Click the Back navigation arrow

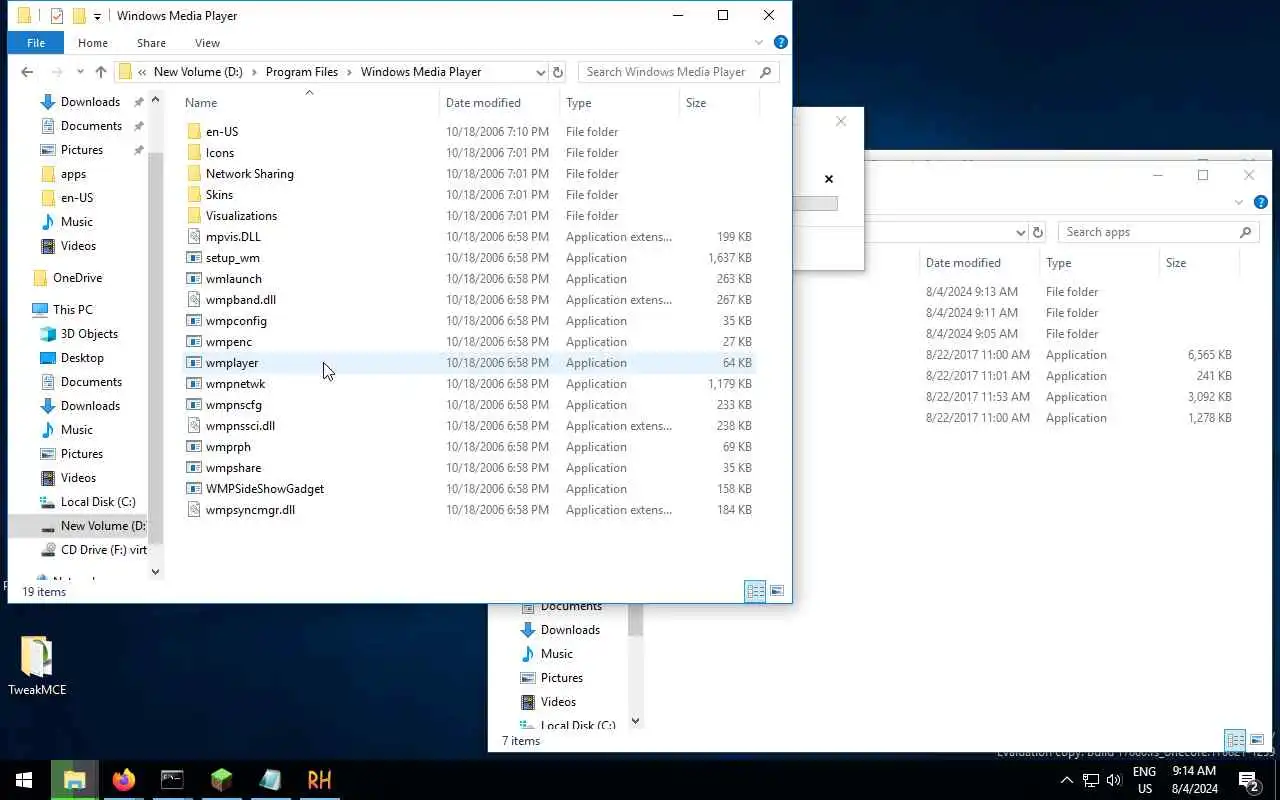(27, 72)
